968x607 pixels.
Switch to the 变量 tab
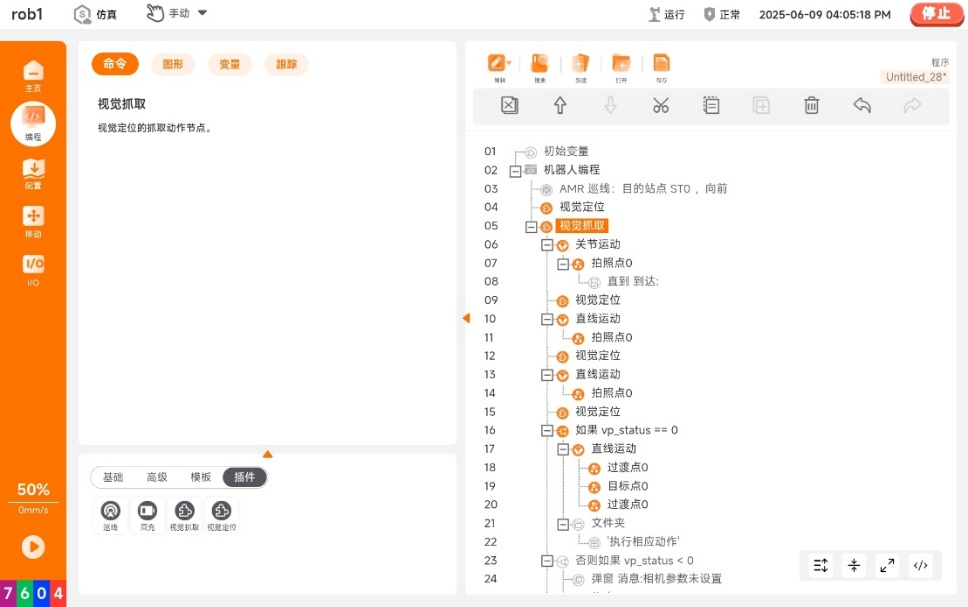coord(230,64)
